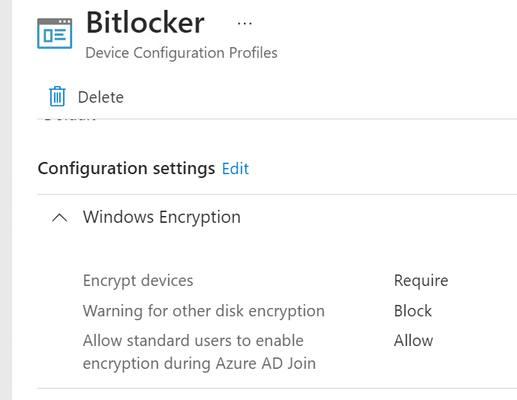Viewport: 517px width, 400px height.
Task: Select the Encrypt devices setting label
Action: click(x=138, y=280)
